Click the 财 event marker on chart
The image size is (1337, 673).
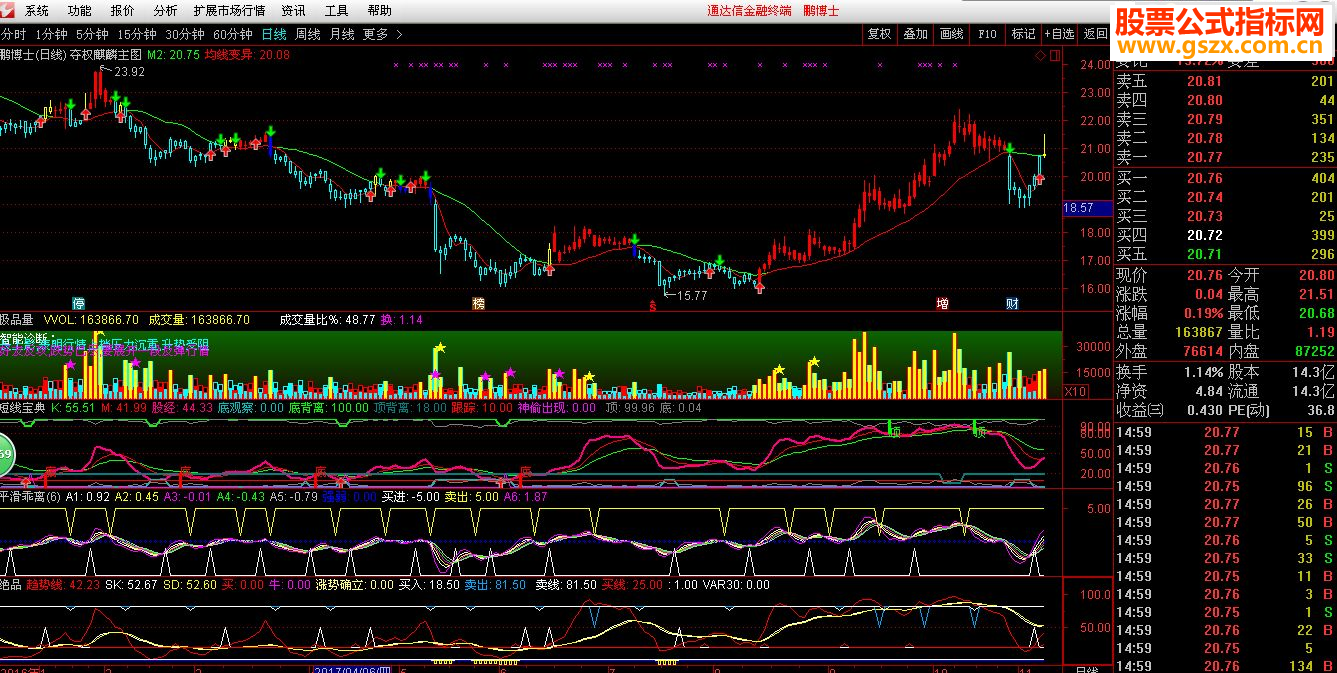pos(1012,302)
